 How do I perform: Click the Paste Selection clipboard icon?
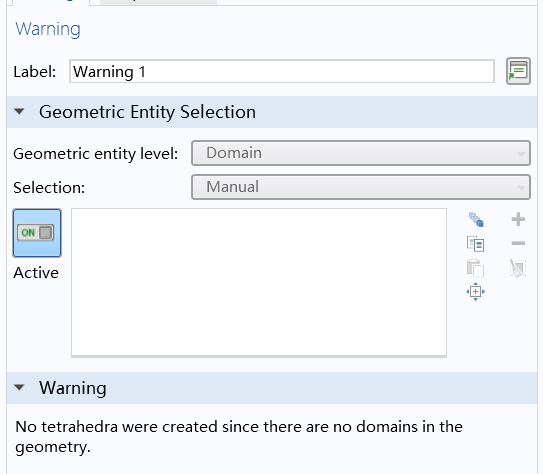point(475,268)
